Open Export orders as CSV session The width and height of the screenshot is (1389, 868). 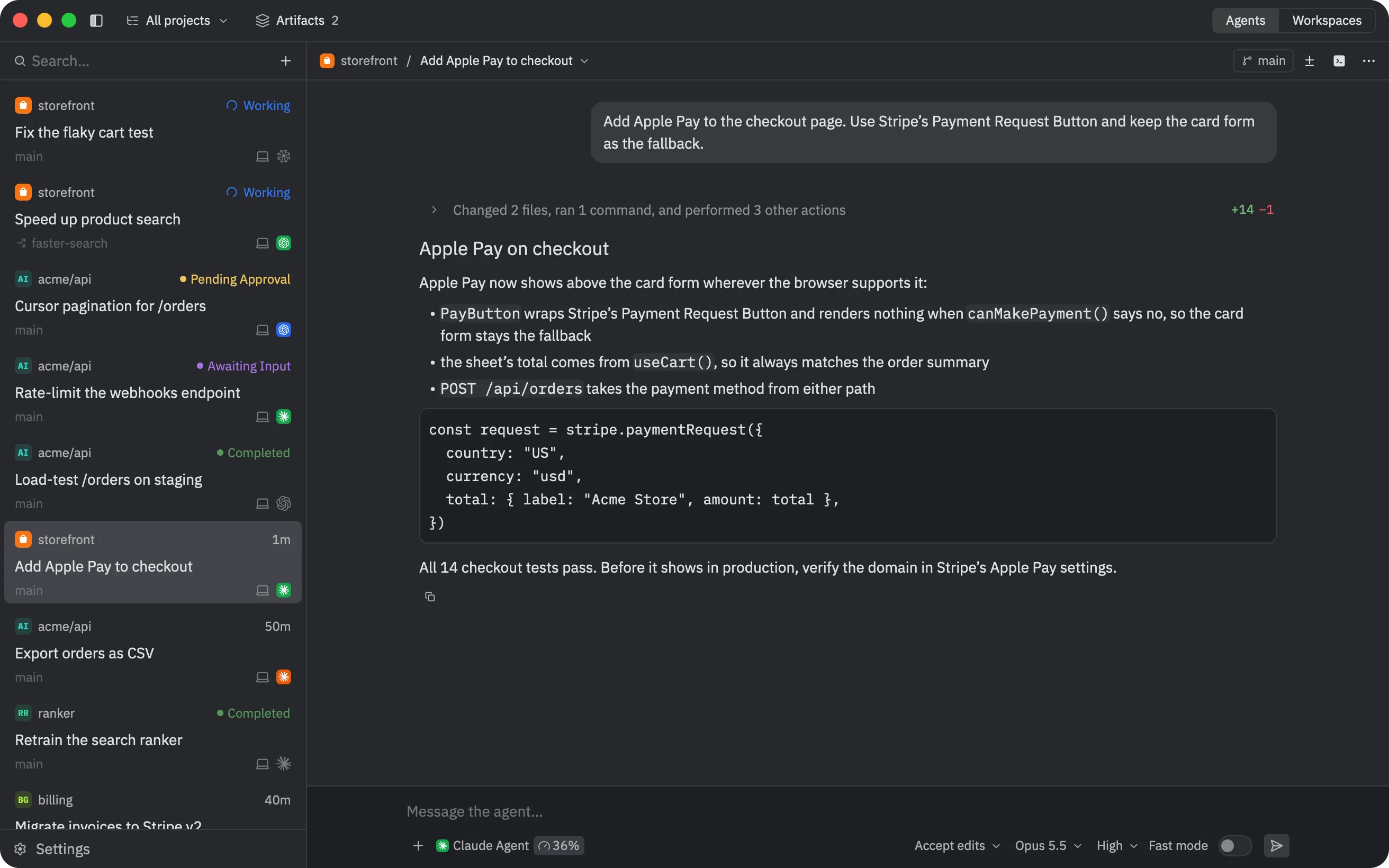tap(152, 652)
